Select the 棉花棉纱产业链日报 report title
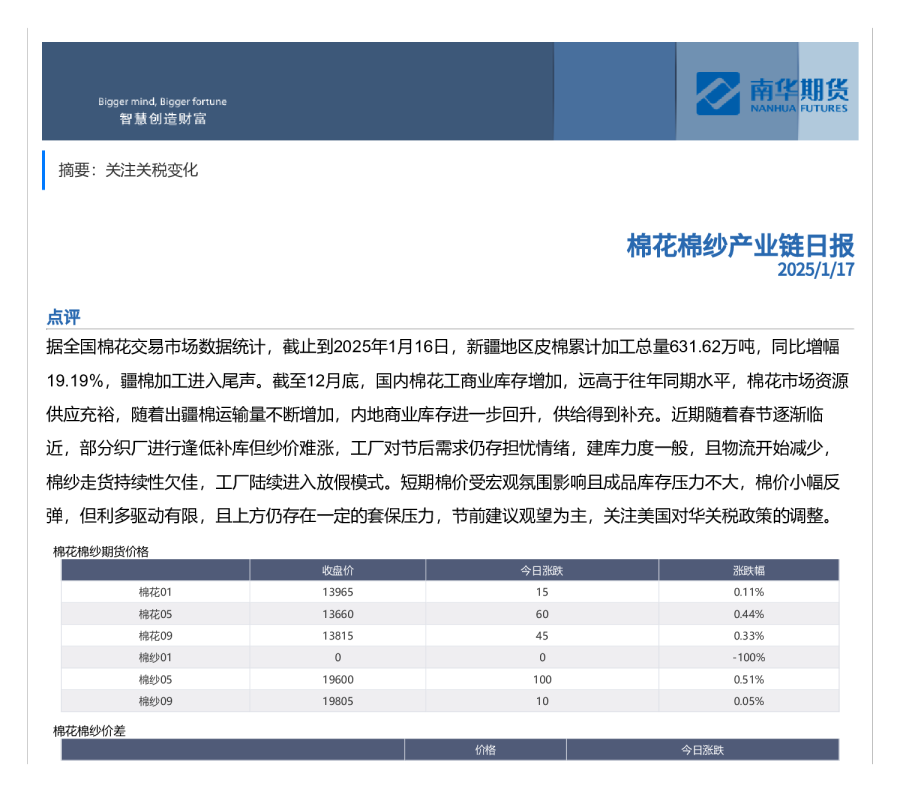 click(x=740, y=246)
